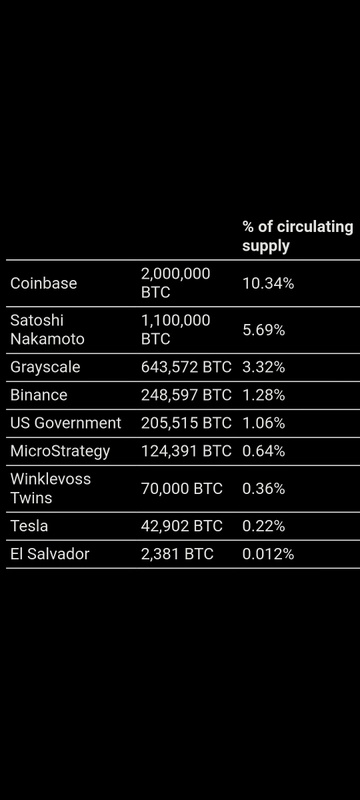
Task: Tap the Tesla row label
Action: tap(29, 526)
